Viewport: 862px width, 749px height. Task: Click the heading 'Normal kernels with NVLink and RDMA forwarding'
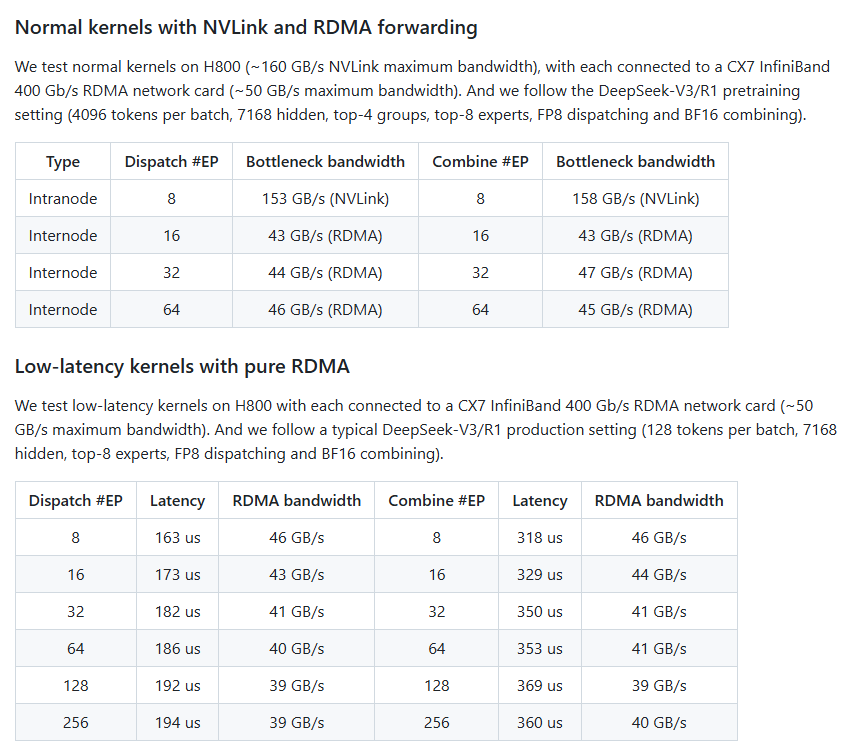[246, 27]
